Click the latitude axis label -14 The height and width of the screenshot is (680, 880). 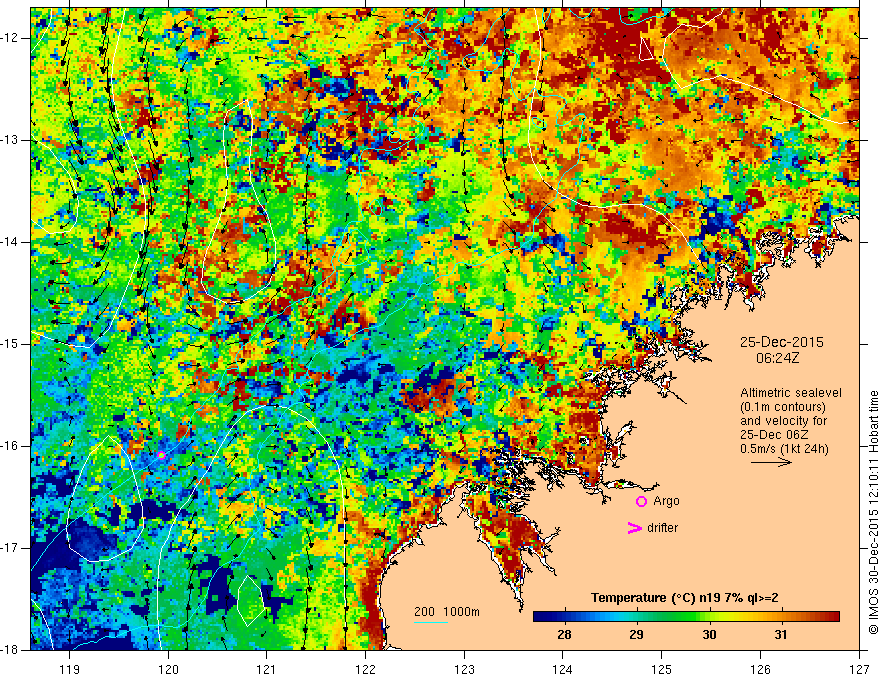pos(10,242)
